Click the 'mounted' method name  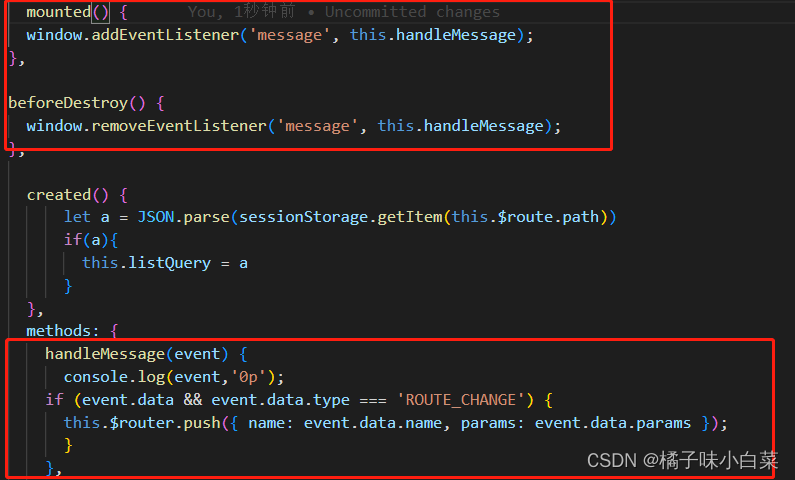click(x=58, y=12)
